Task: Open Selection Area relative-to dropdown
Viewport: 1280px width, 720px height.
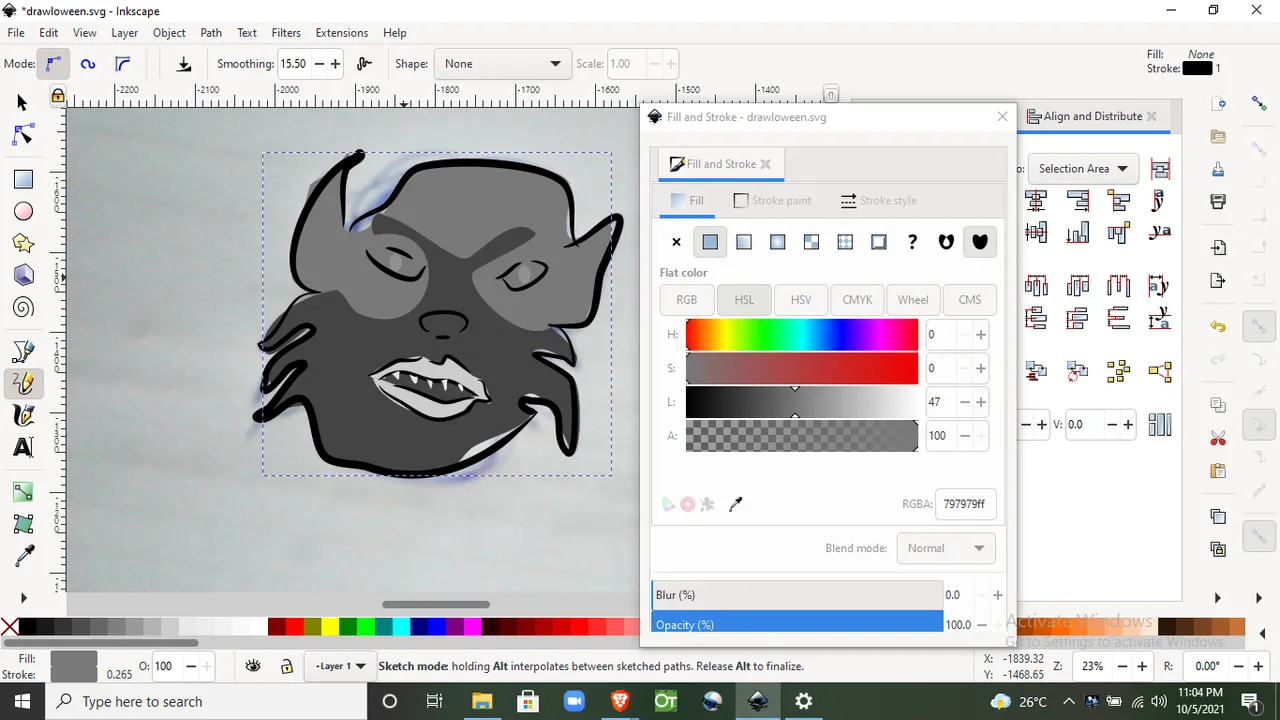Action: [x=1083, y=169]
